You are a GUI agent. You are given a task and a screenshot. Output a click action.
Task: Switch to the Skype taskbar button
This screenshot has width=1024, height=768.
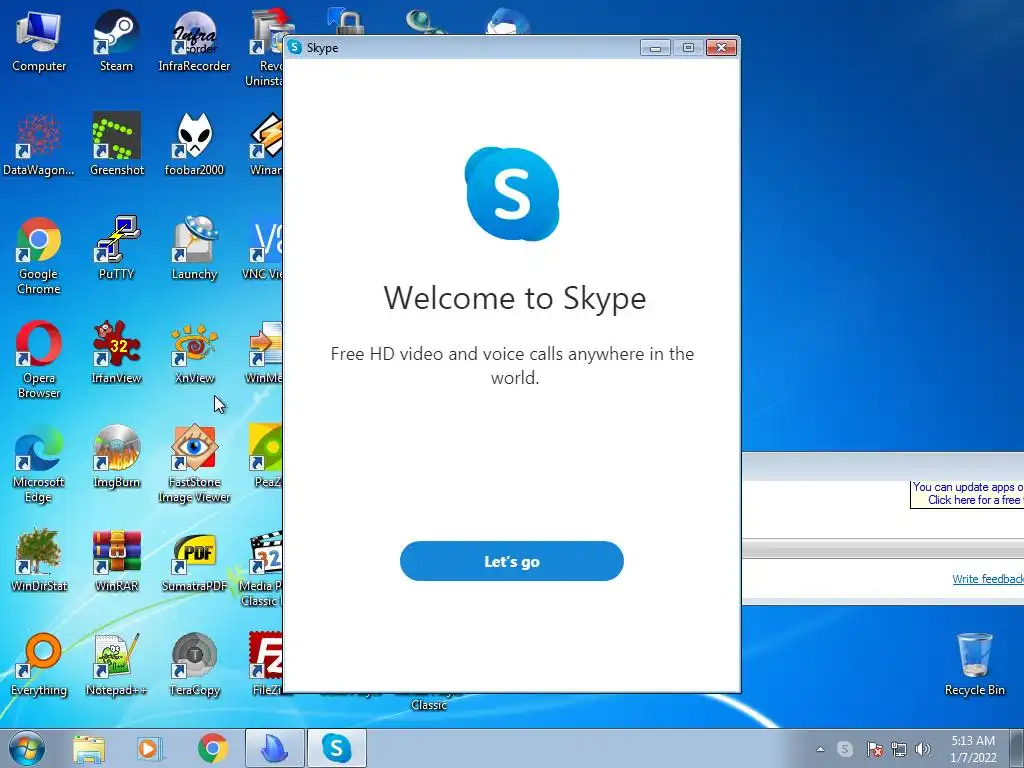click(336, 748)
